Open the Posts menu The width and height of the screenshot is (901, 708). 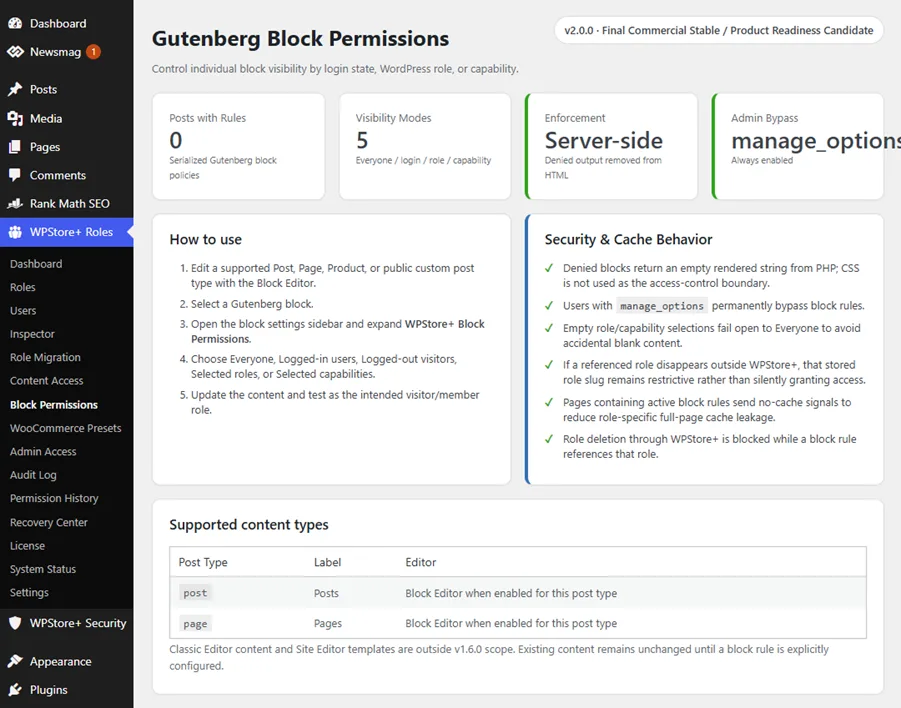[67, 89]
